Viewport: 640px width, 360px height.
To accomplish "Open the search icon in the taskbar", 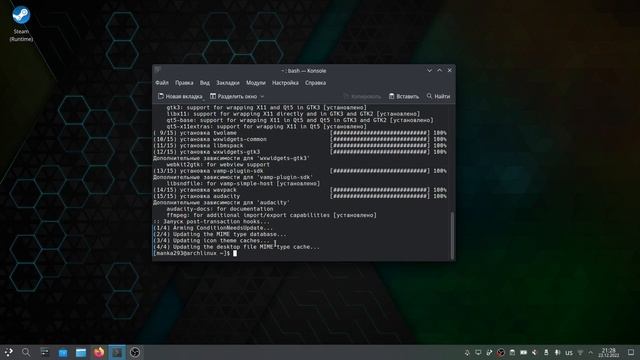I will pyautogui.click(x=26, y=352).
